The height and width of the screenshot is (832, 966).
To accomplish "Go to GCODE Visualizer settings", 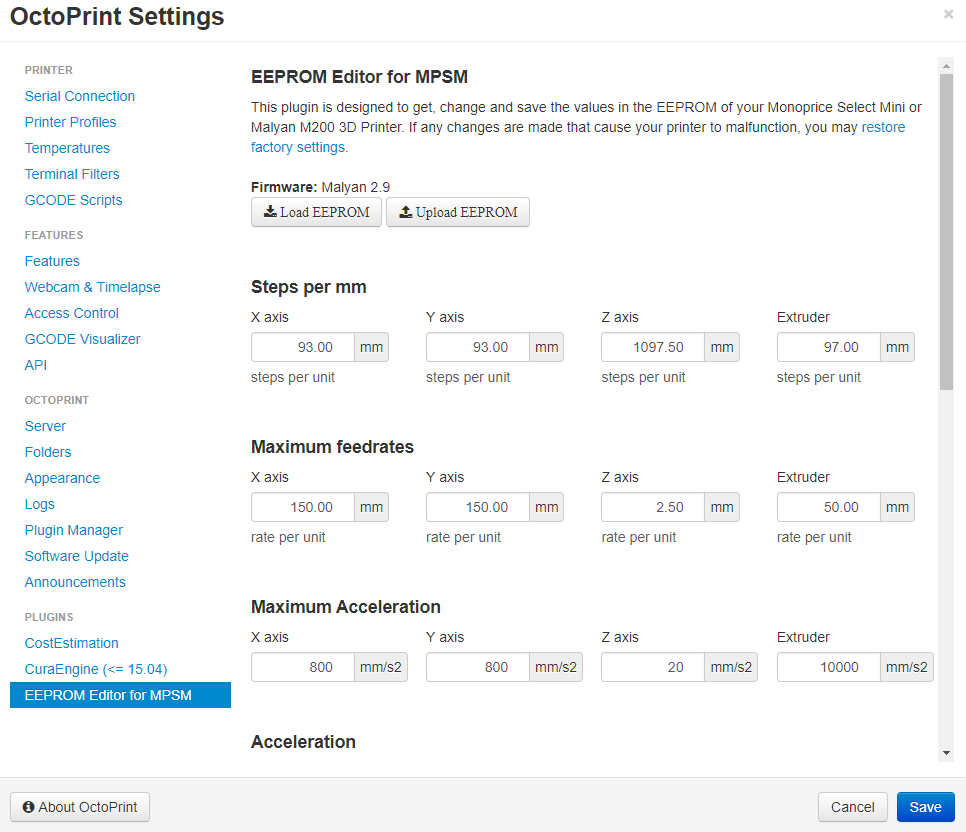I will [83, 339].
